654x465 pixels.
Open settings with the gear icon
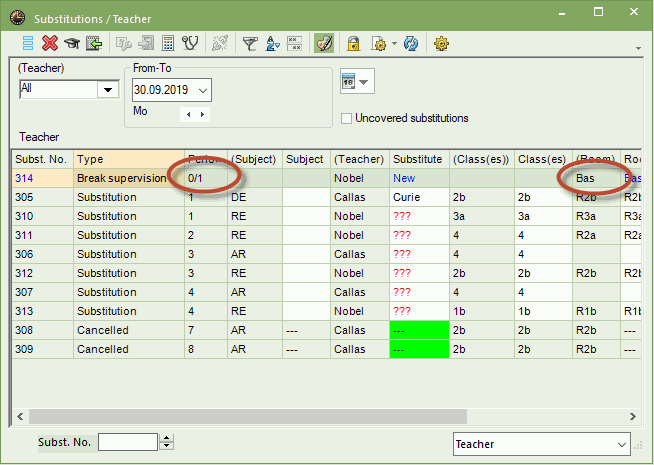click(441, 43)
